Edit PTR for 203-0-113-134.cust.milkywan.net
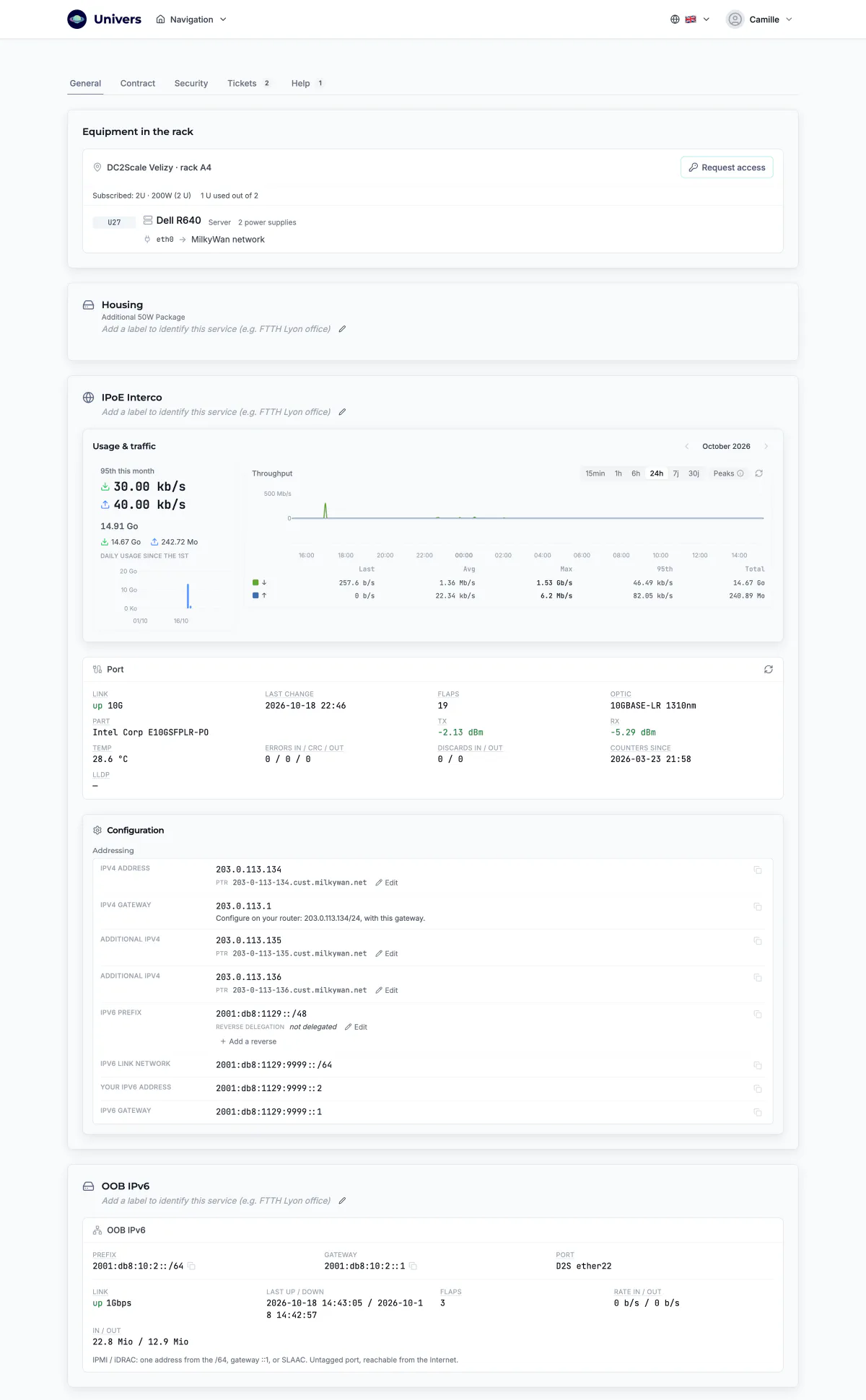 387,883
